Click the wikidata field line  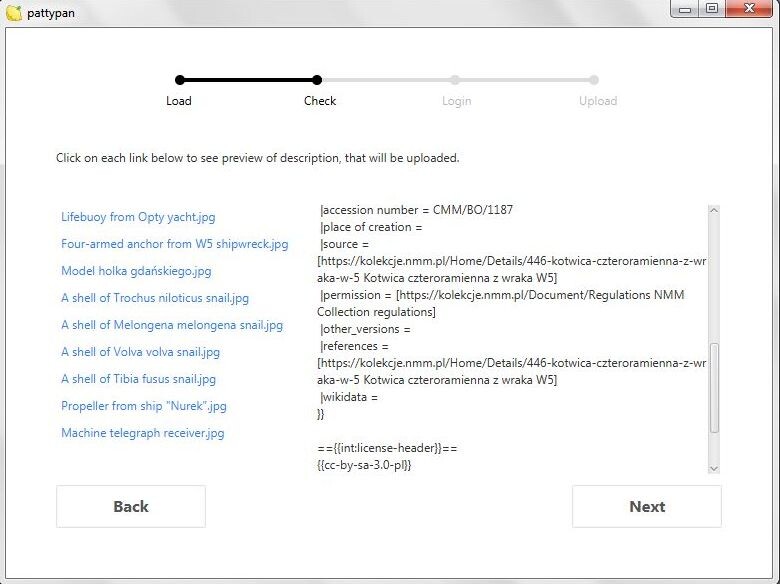tap(349, 397)
